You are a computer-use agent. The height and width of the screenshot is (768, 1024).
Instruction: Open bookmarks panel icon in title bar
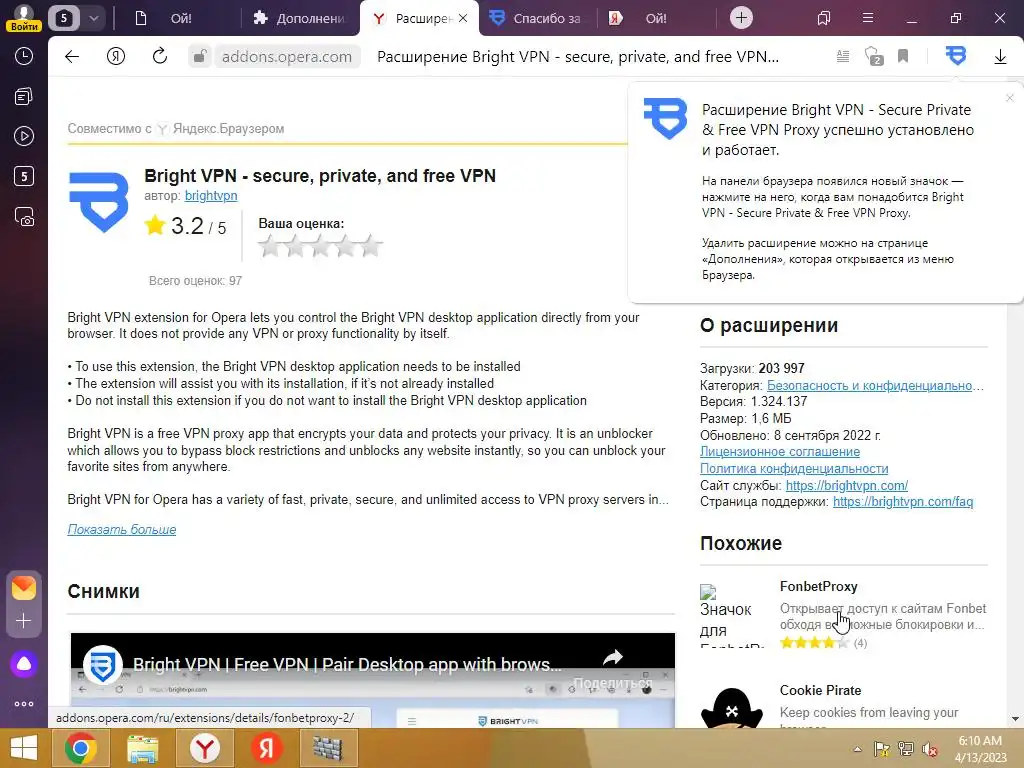824,18
